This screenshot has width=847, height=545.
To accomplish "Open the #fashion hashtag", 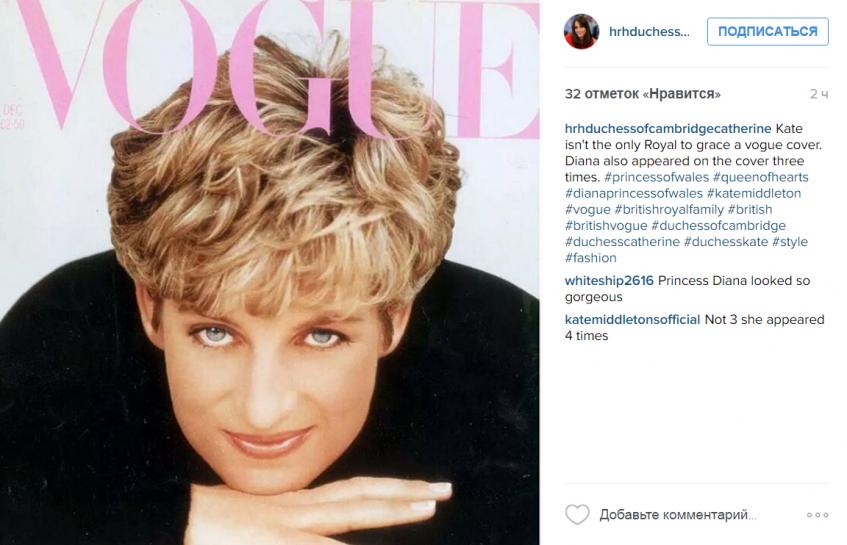I will click(590, 258).
